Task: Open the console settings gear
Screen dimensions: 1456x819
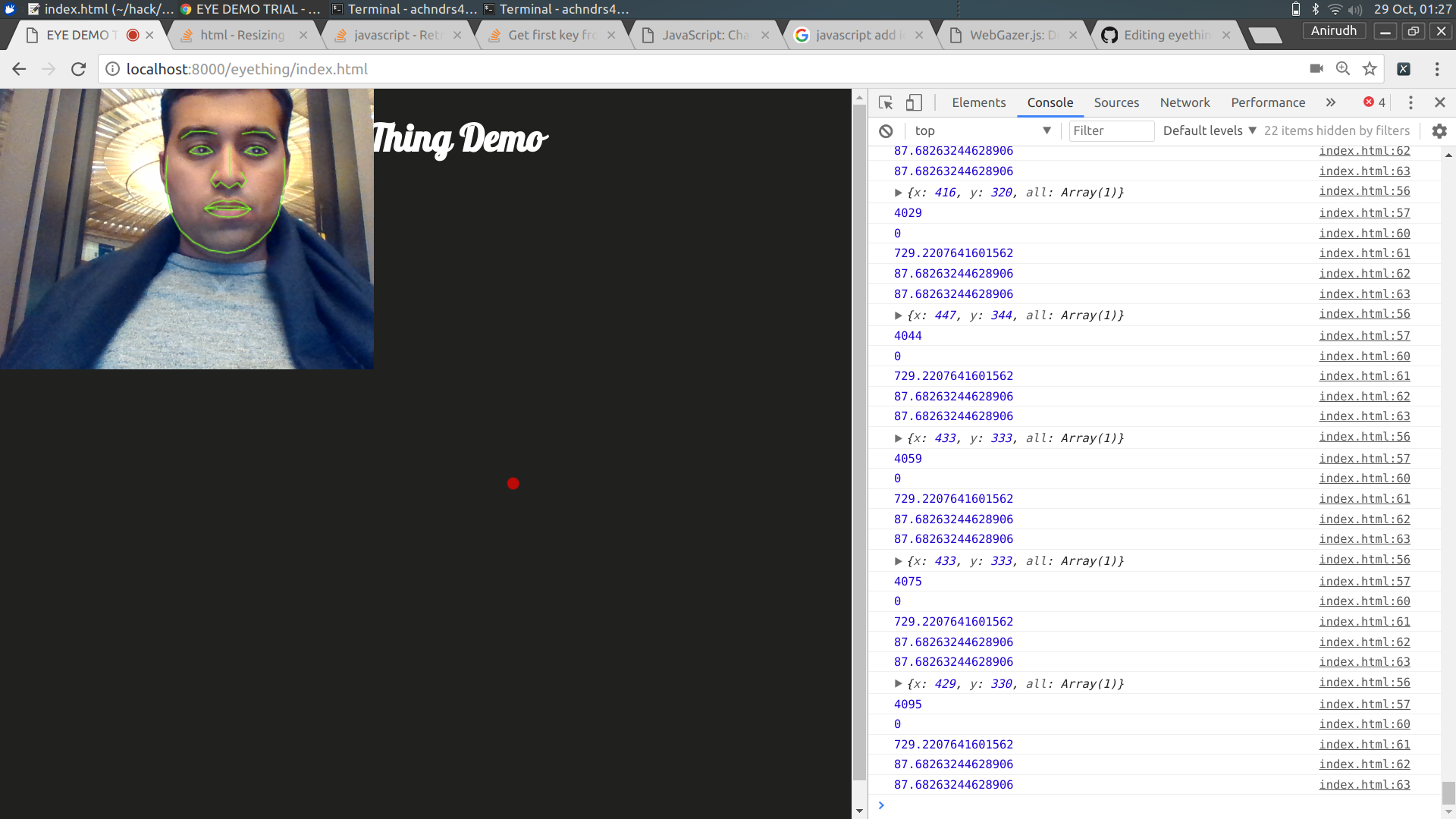Action: pos(1439,130)
